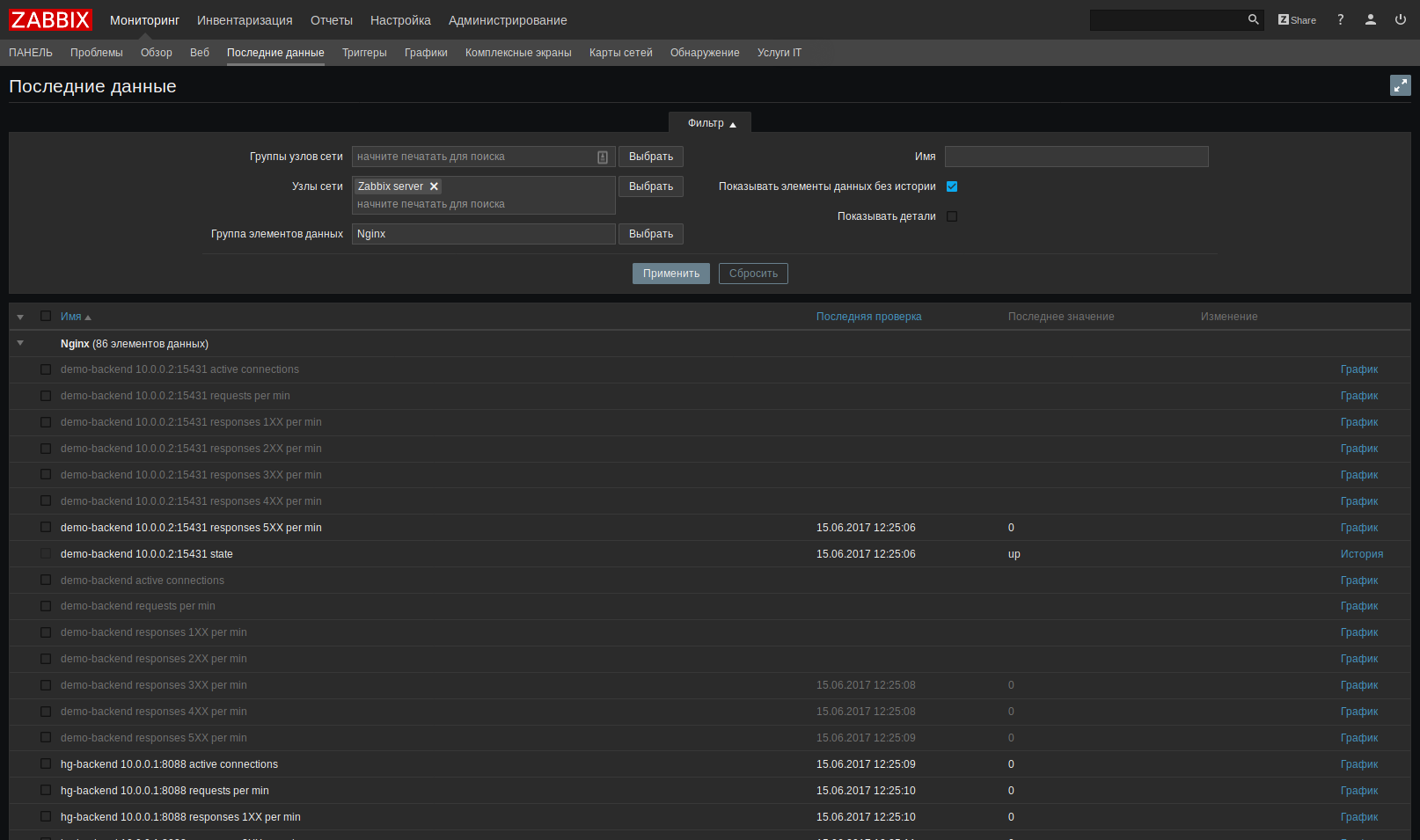This screenshot has height=840, width=1420.
Task: Open Администрирование main menu
Action: pyautogui.click(x=508, y=20)
